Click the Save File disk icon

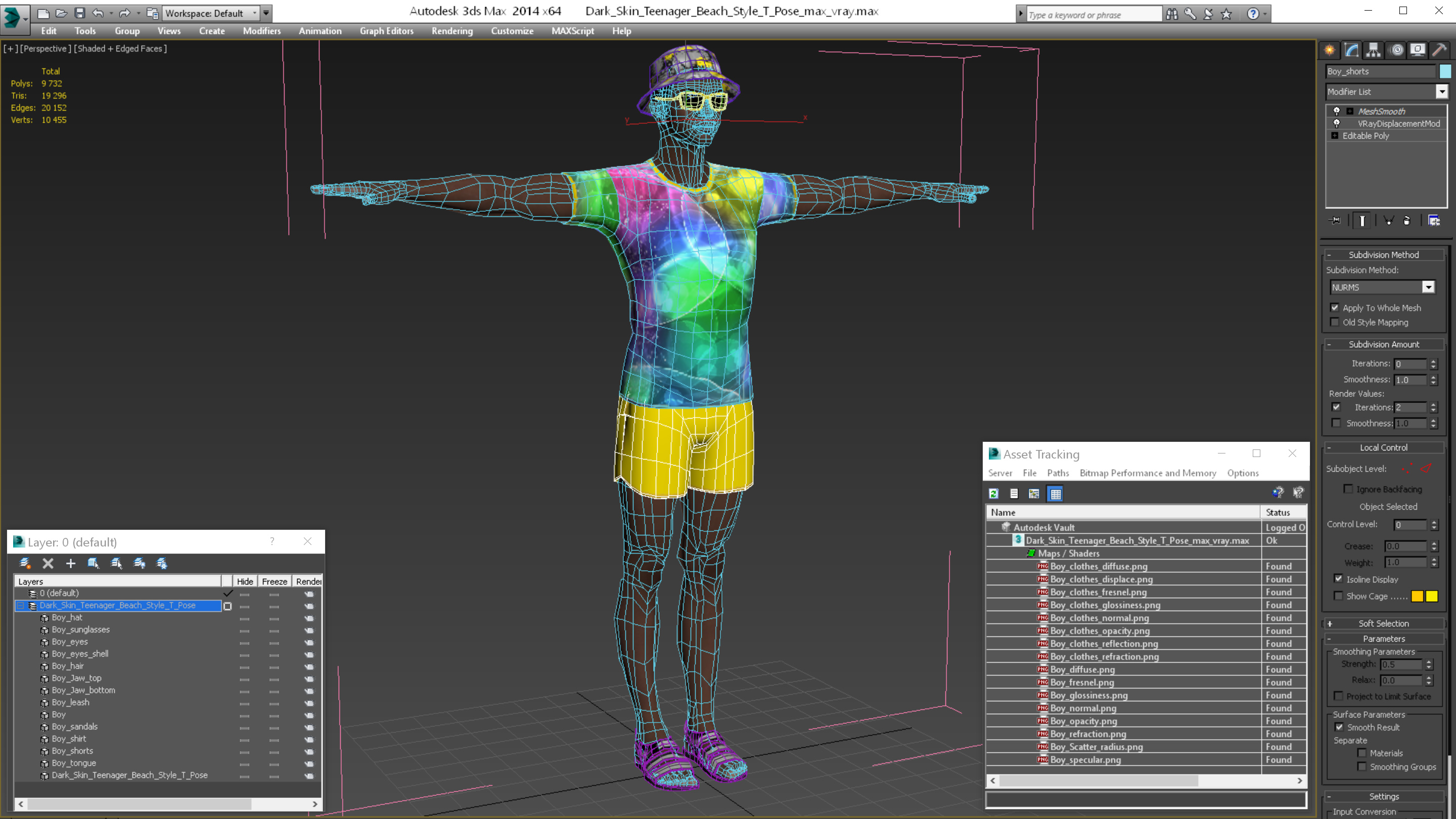[x=80, y=13]
